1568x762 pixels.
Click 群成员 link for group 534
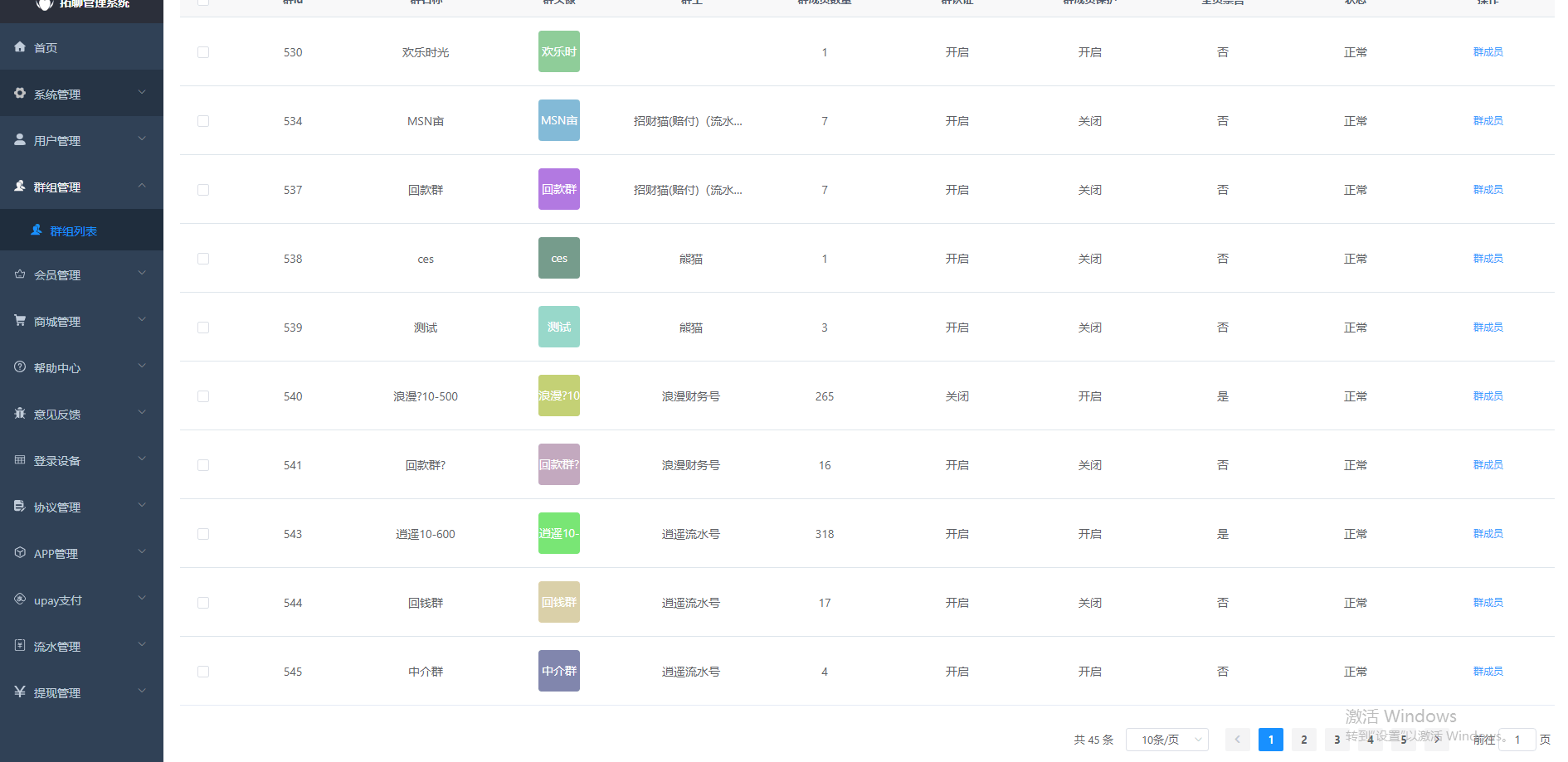[x=1488, y=121]
